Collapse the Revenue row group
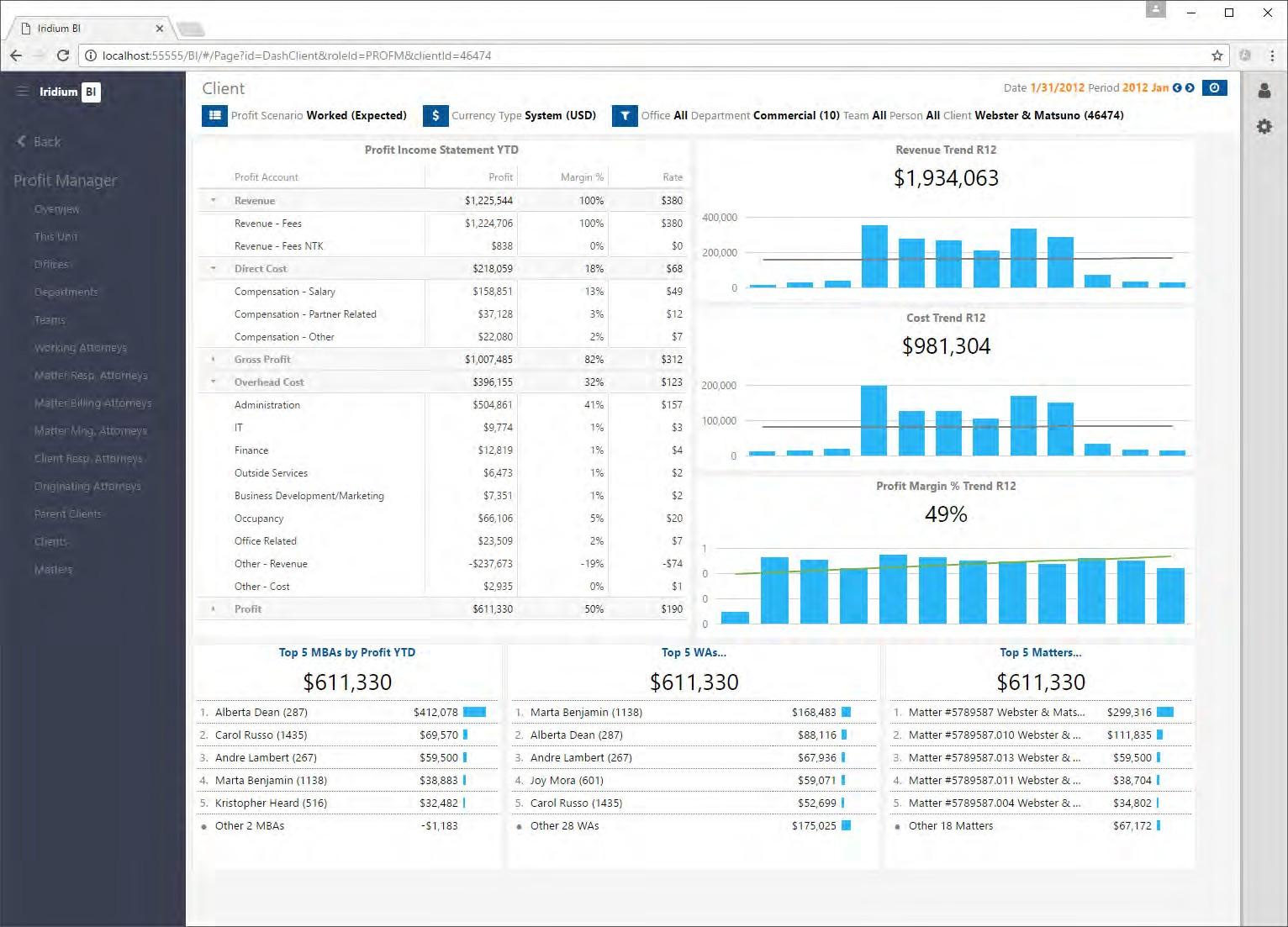The width and height of the screenshot is (1288, 927). pyautogui.click(x=214, y=201)
